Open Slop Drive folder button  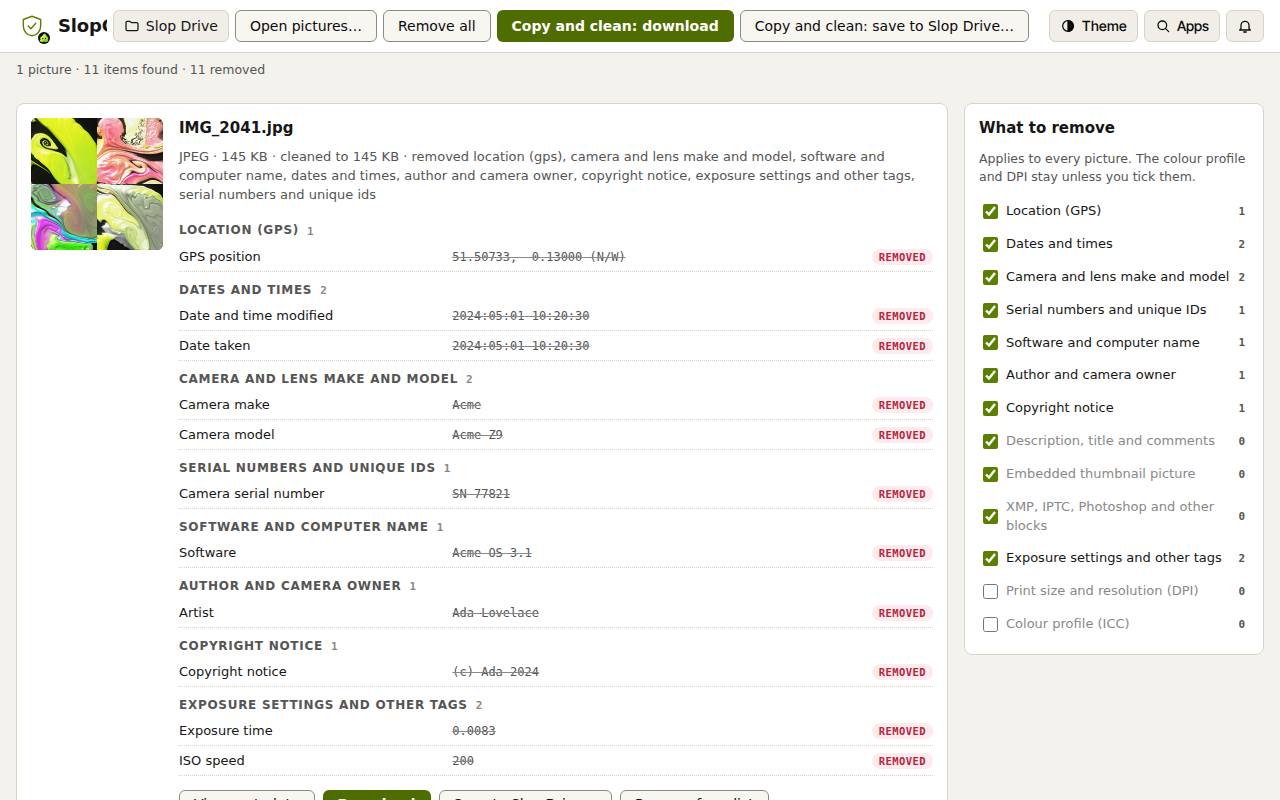click(x=171, y=26)
